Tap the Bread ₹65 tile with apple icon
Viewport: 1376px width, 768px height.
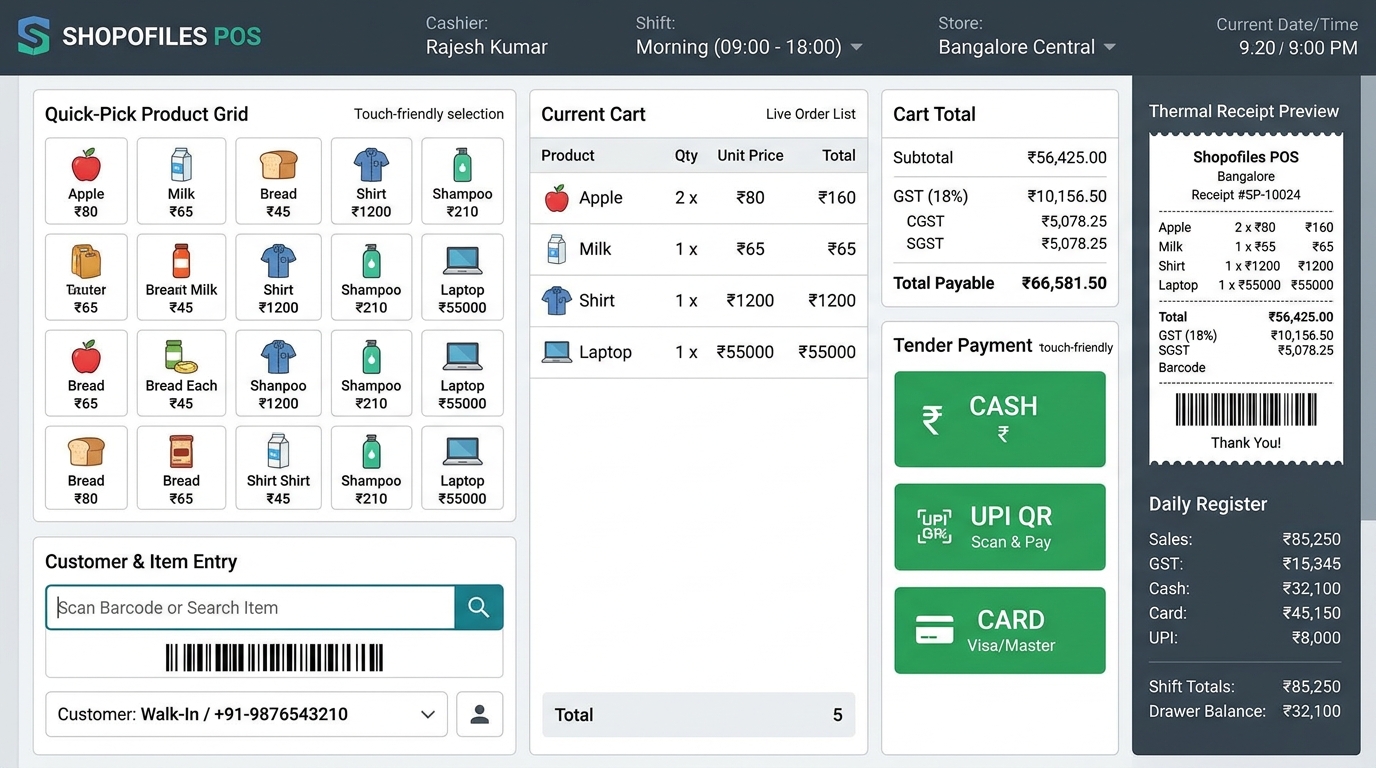pos(86,373)
